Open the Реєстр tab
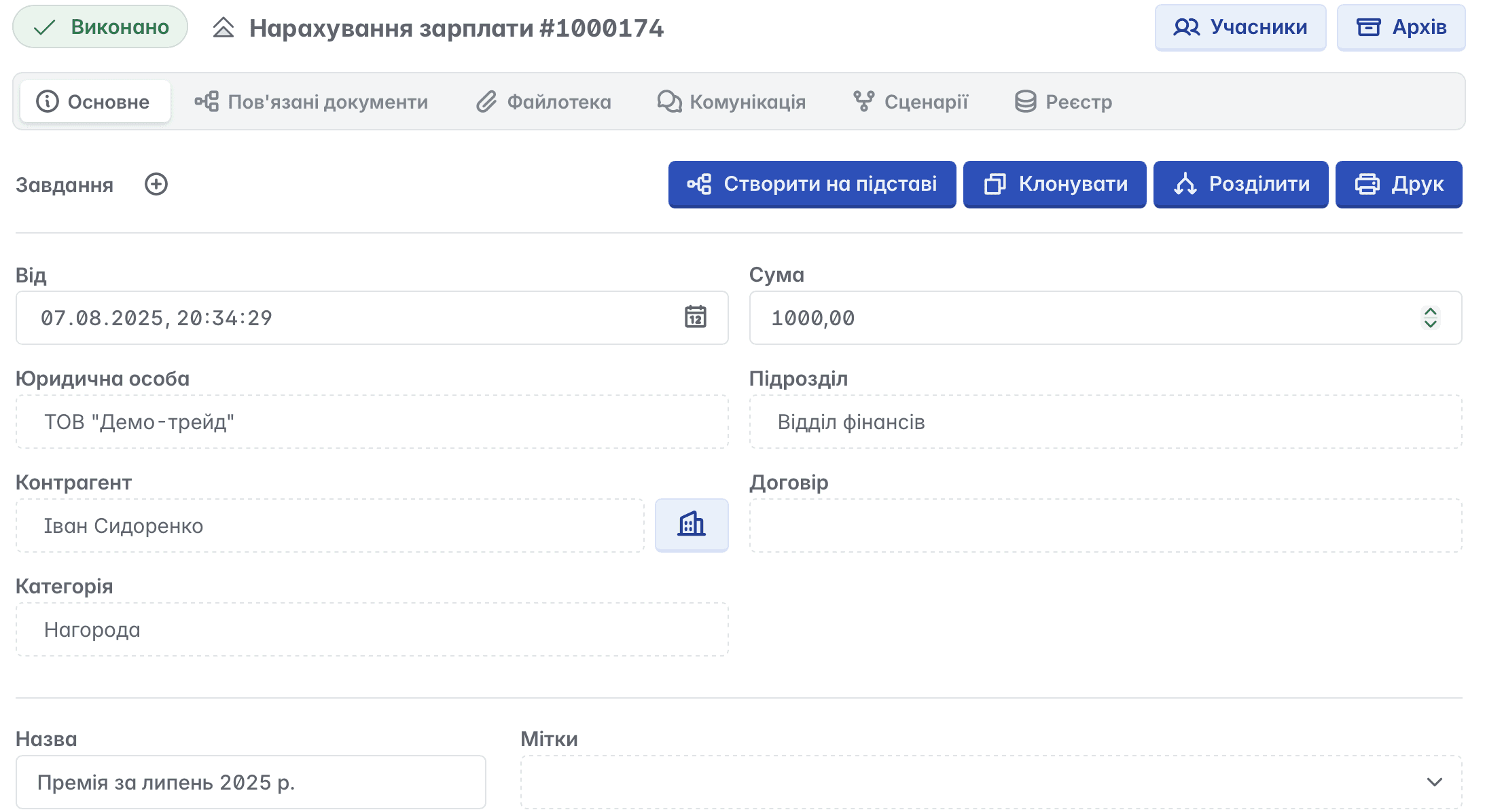The height and width of the screenshot is (812, 1485). point(1063,102)
